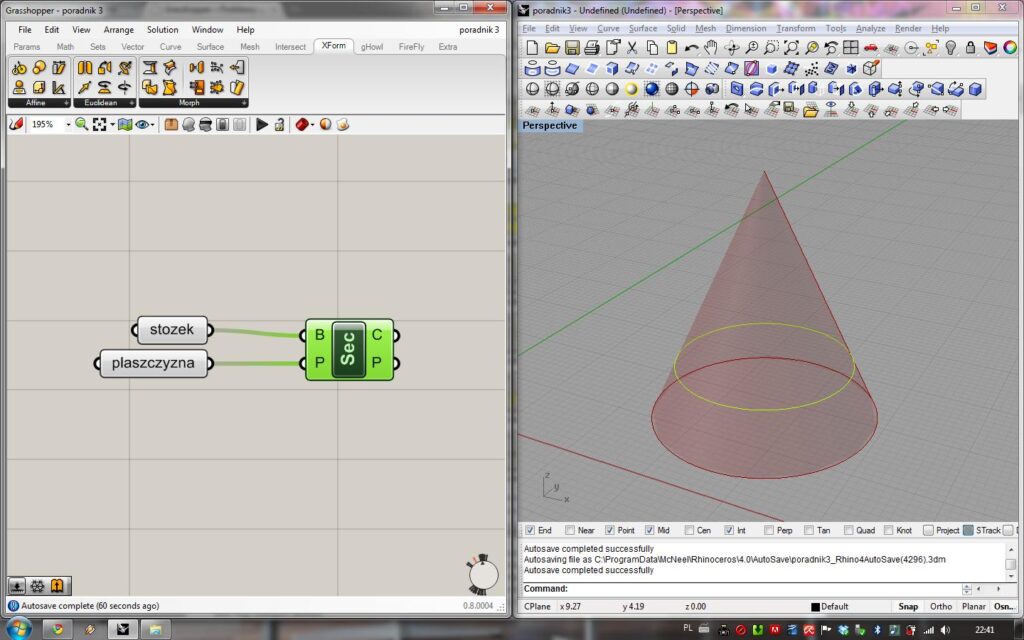
Task: Click the Grasshopper map navigation icon
Action: point(125,124)
